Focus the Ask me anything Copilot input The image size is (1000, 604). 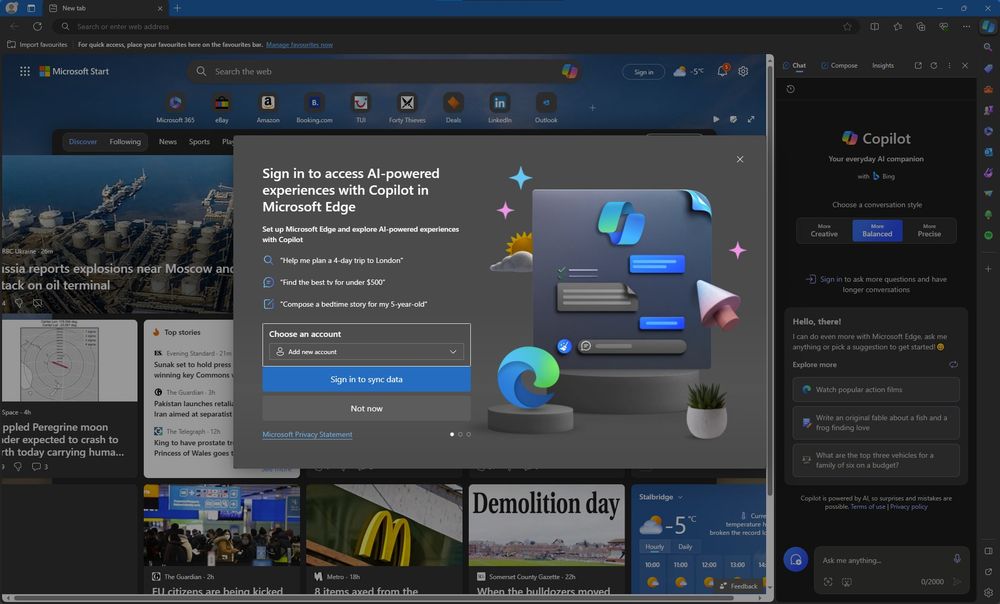click(x=883, y=560)
